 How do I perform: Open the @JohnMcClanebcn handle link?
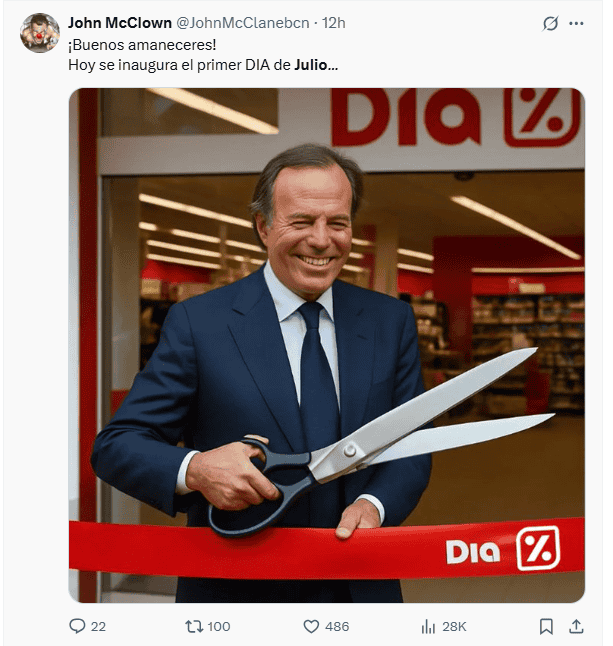coord(243,23)
